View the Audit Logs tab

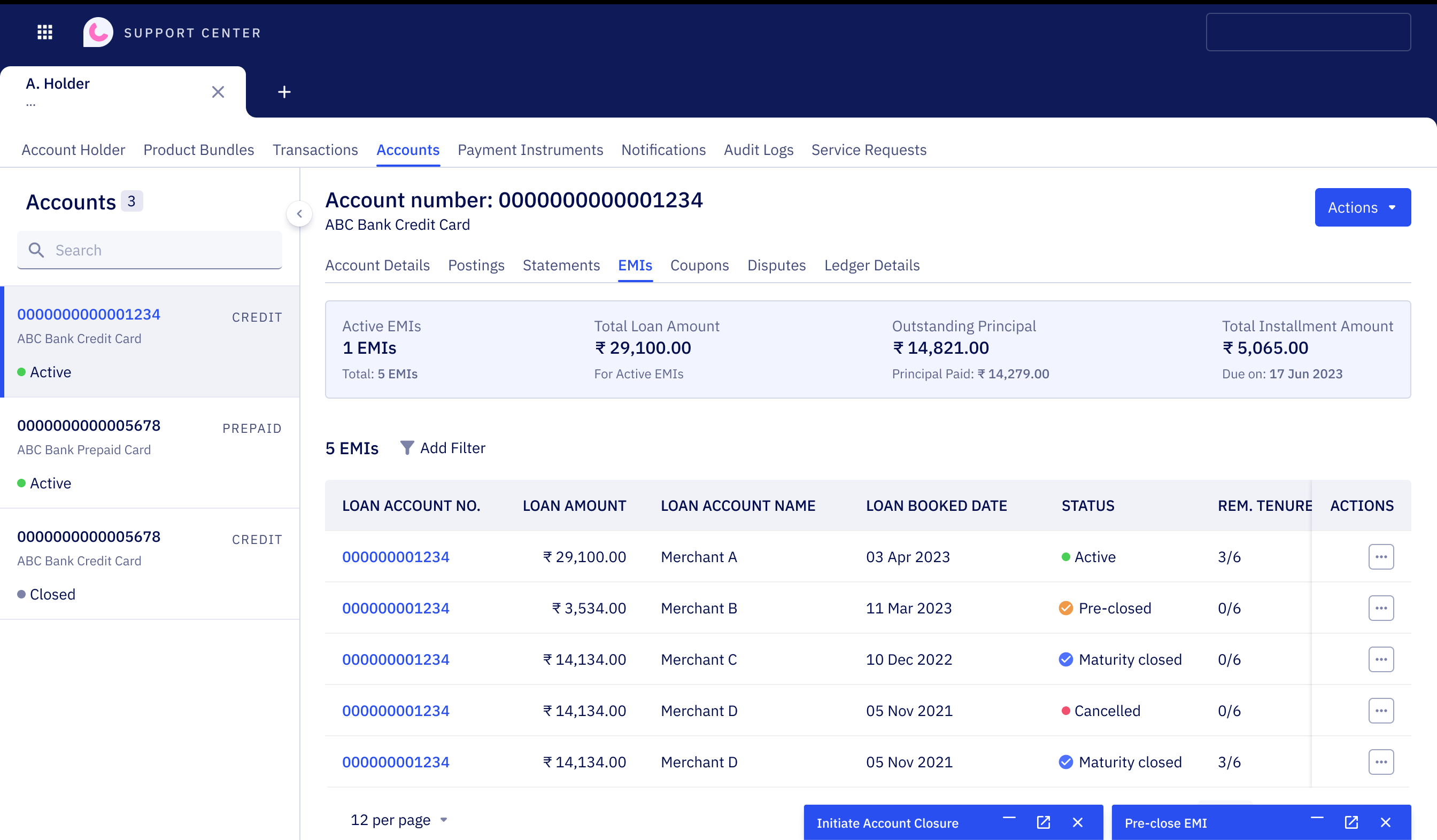click(x=759, y=150)
